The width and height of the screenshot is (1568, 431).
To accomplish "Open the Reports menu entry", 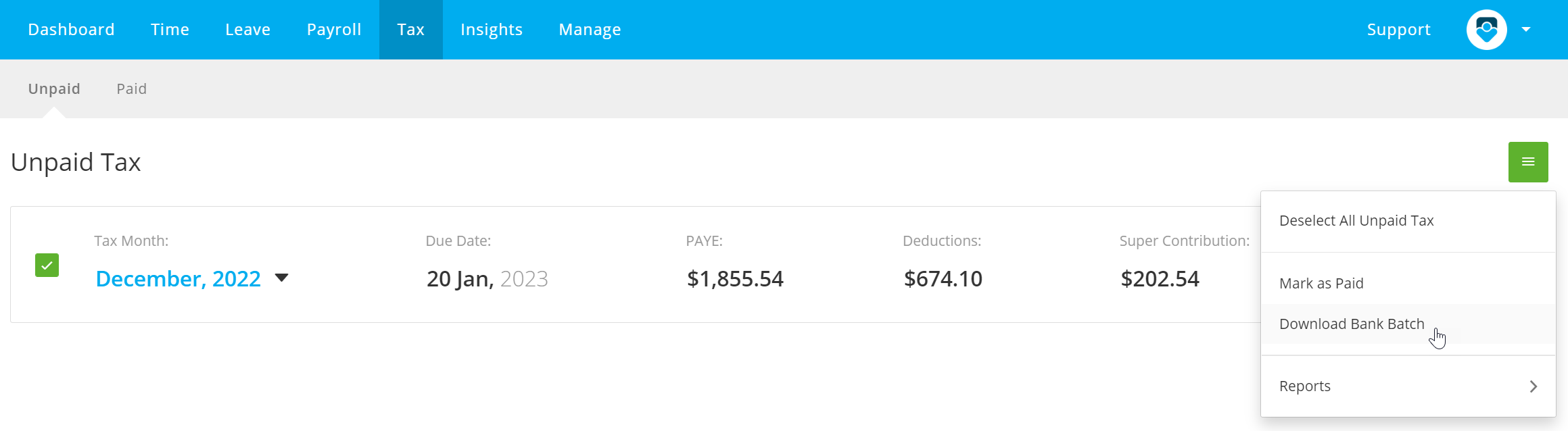I will click(1408, 386).
